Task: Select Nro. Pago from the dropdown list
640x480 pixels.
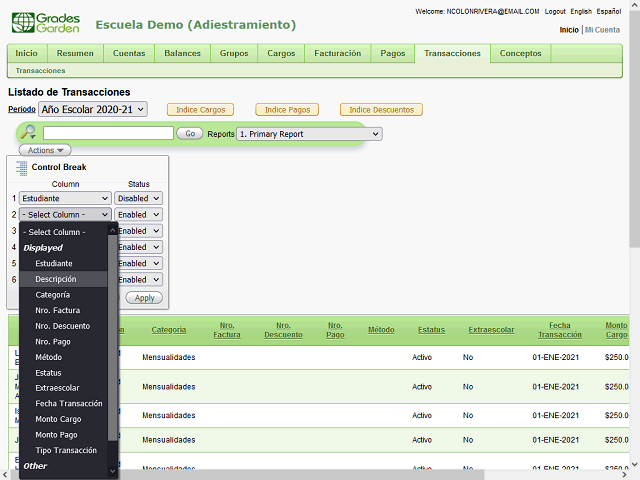Action: tap(63, 342)
